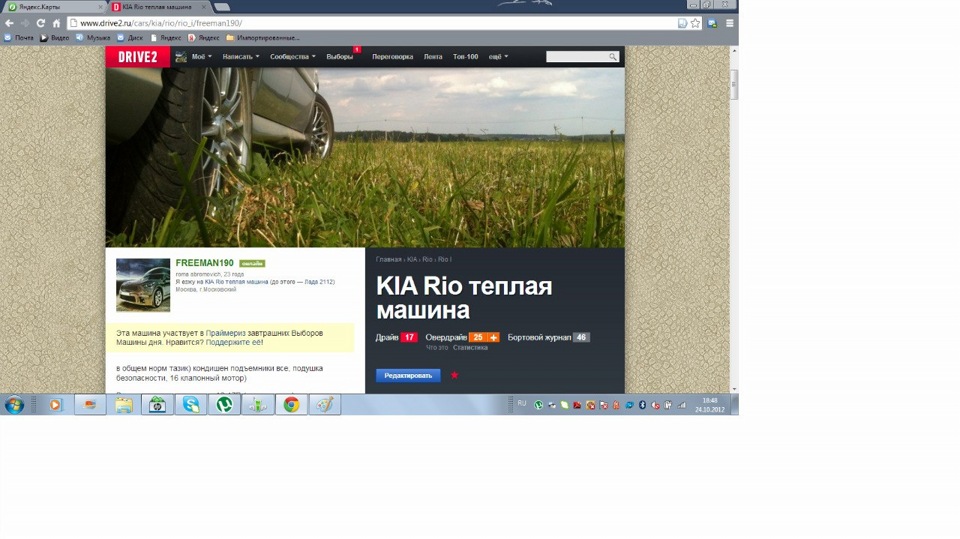
Task: Bookmark this page with the star icon
Action: tap(696, 23)
